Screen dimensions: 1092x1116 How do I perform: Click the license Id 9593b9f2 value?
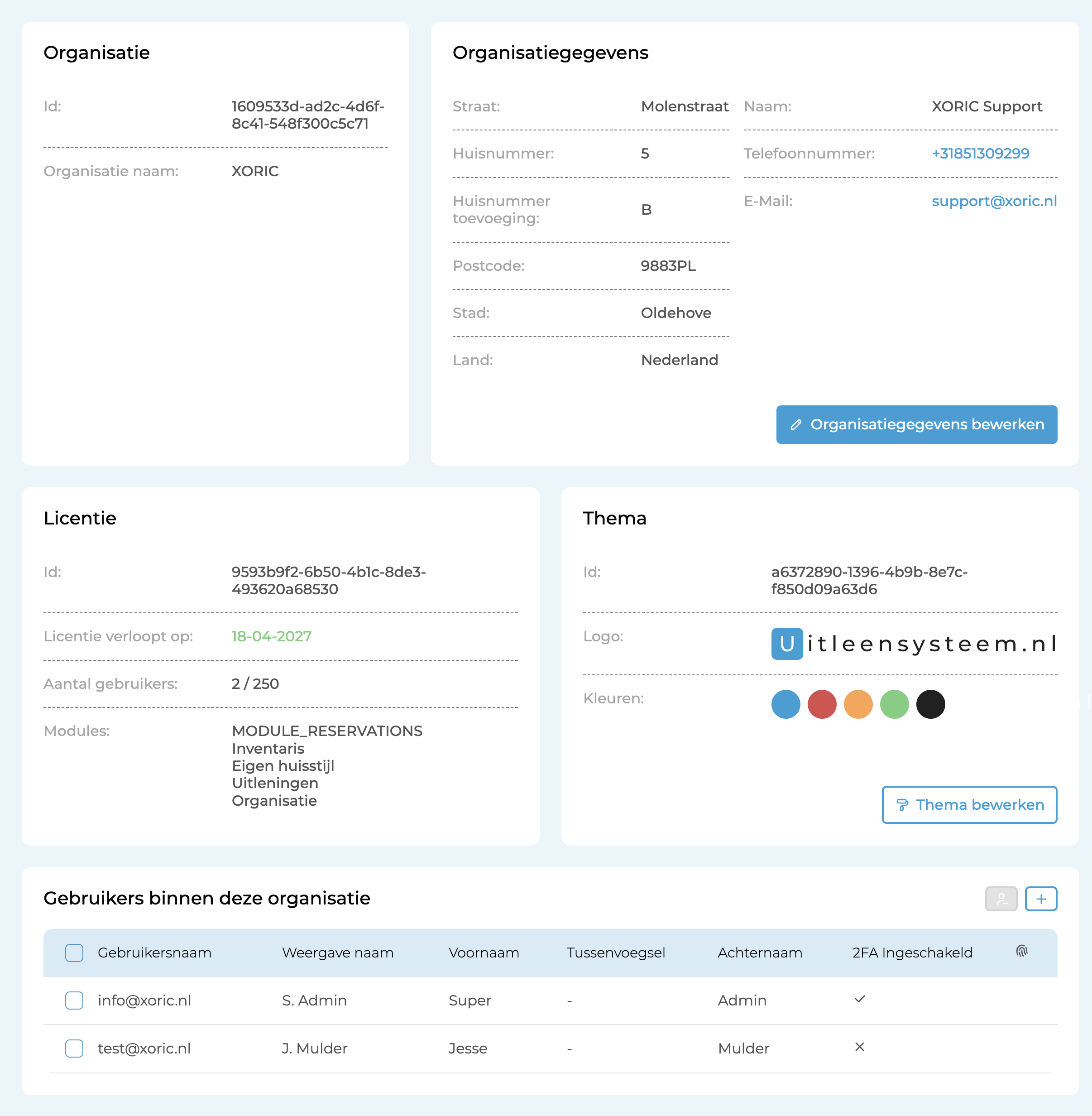click(x=329, y=580)
